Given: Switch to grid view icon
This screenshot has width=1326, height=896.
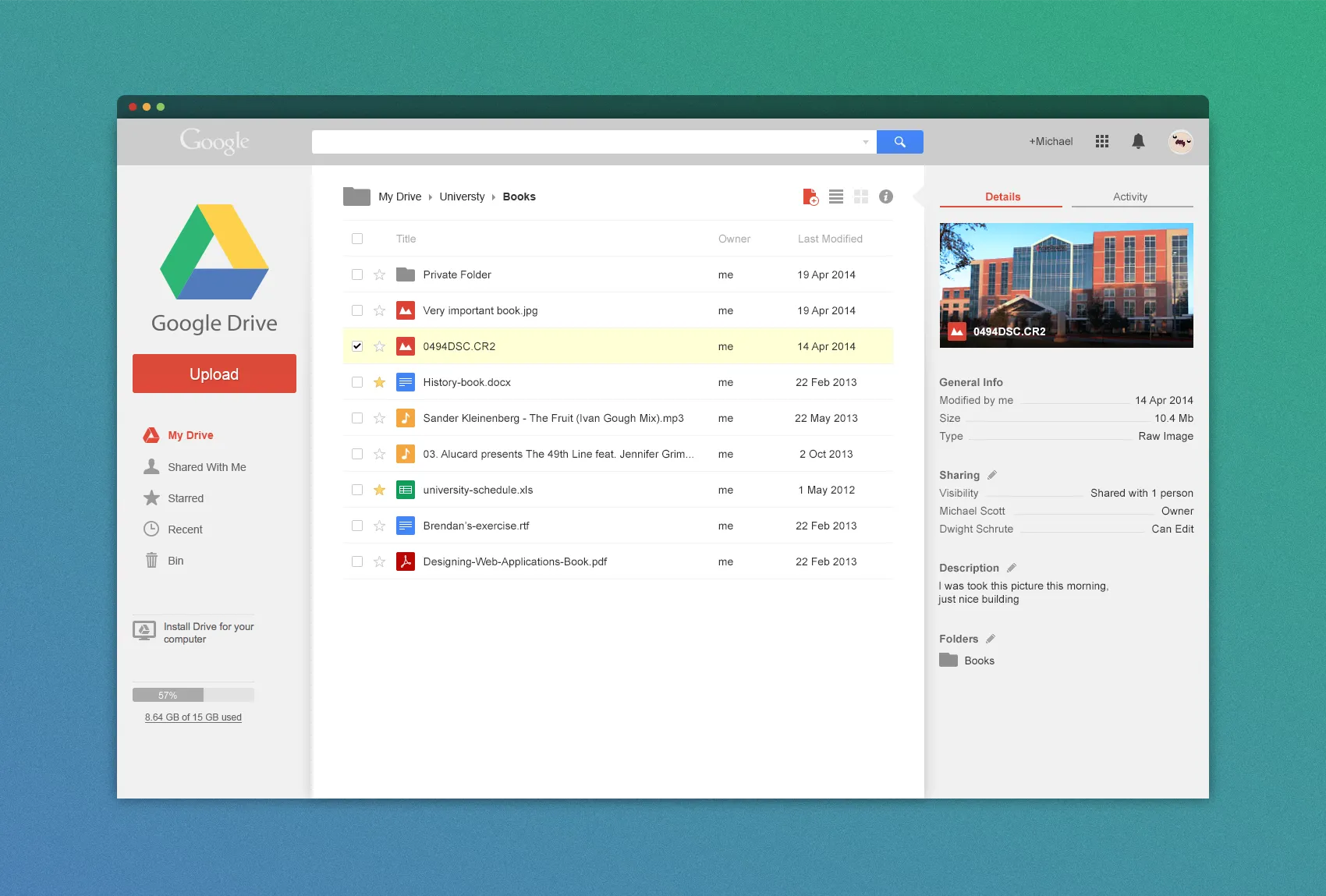Looking at the screenshot, I should pos(861,197).
